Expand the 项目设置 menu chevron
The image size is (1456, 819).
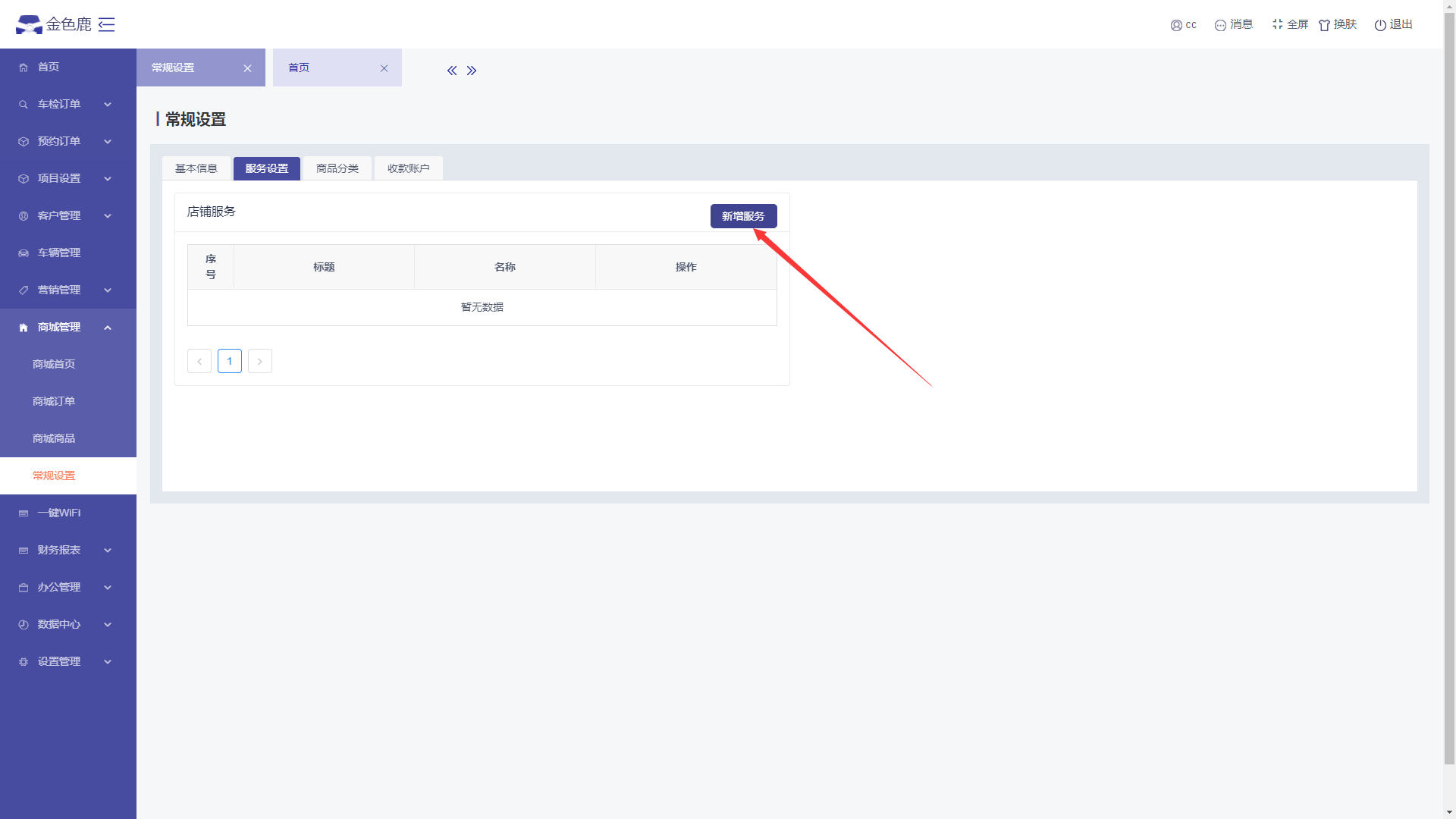coord(108,179)
